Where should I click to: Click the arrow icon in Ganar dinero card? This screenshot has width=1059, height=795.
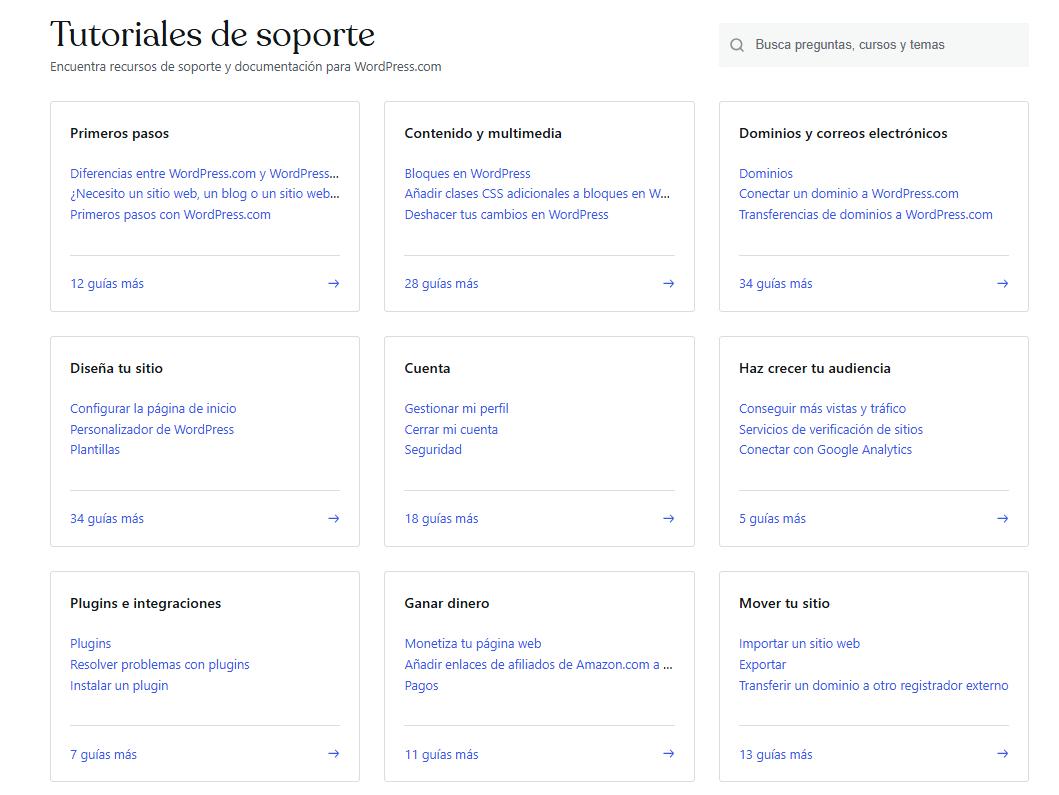pyautogui.click(x=668, y=754)
